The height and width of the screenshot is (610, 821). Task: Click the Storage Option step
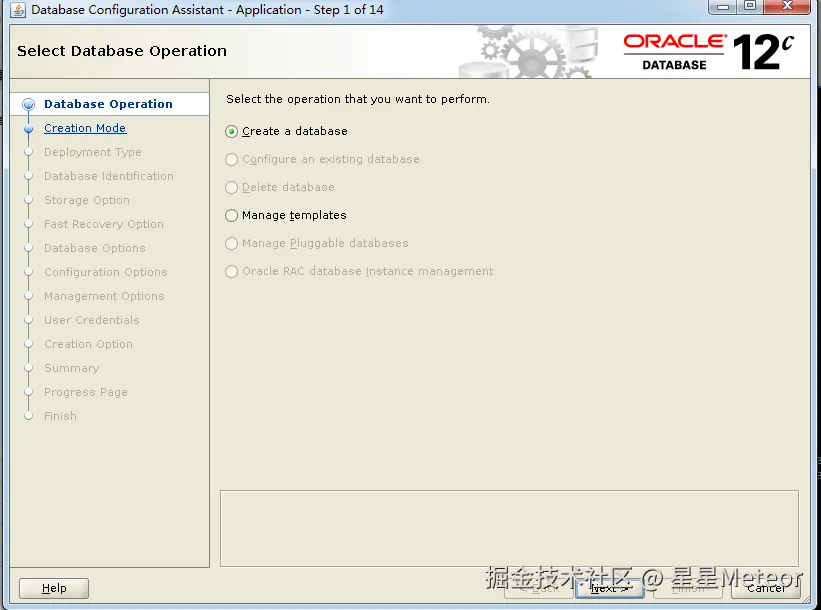point(87,201)
